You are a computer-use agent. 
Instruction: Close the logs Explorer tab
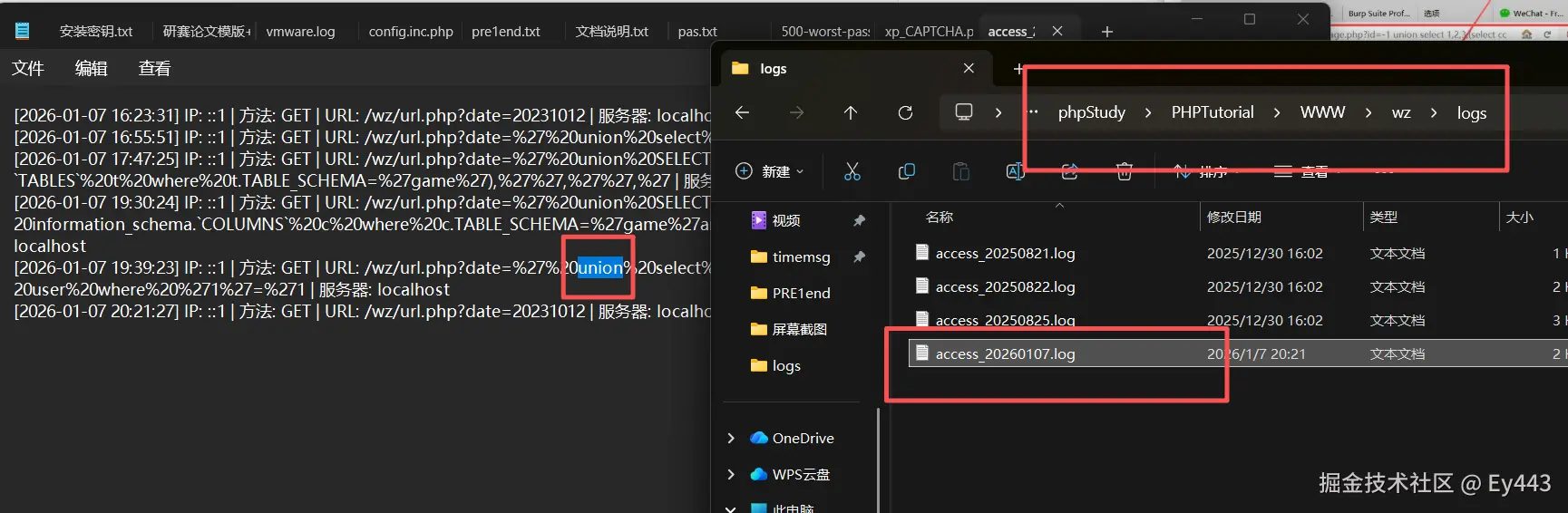pyautogui.click(x=969, y=68)
